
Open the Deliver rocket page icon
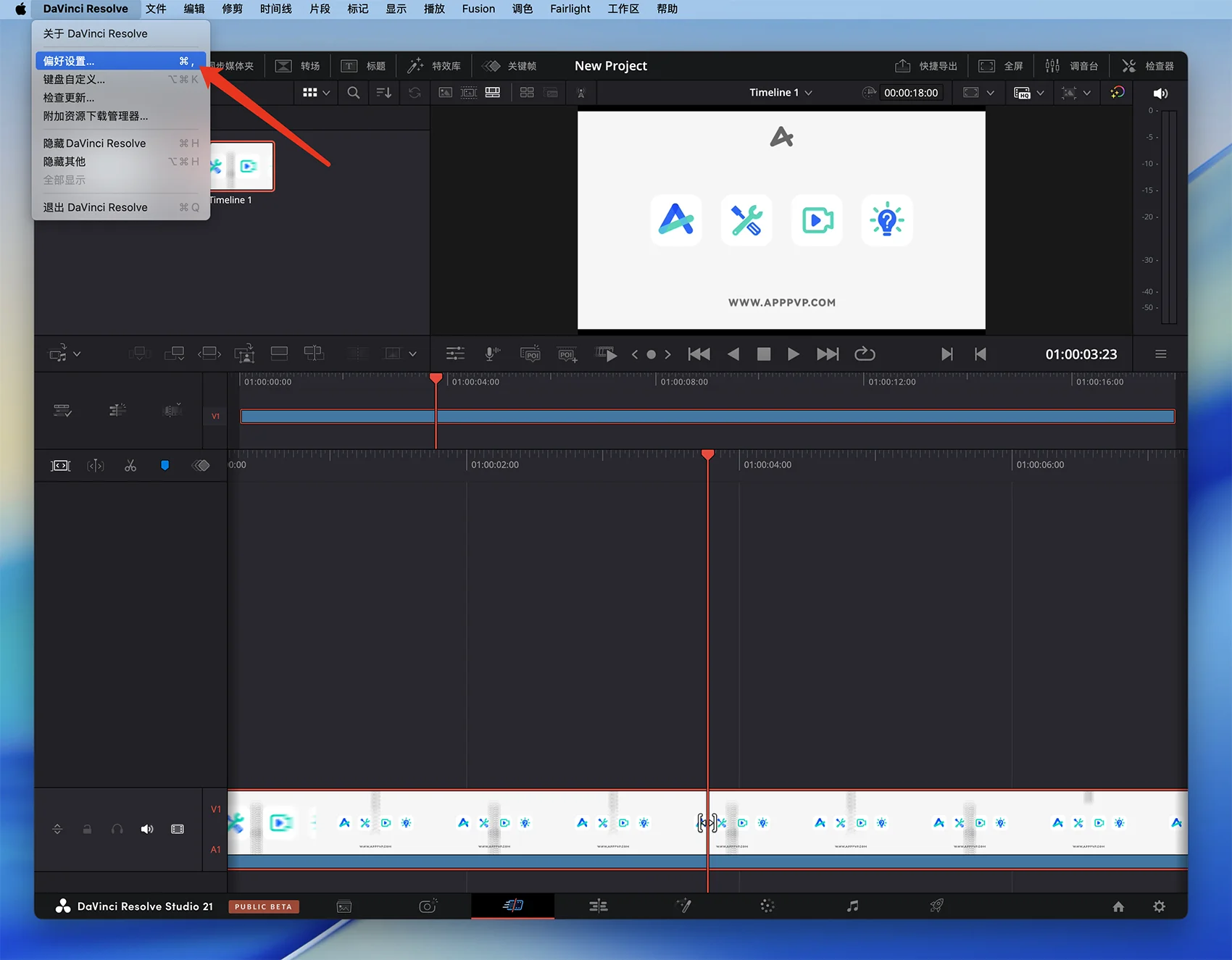936,906
